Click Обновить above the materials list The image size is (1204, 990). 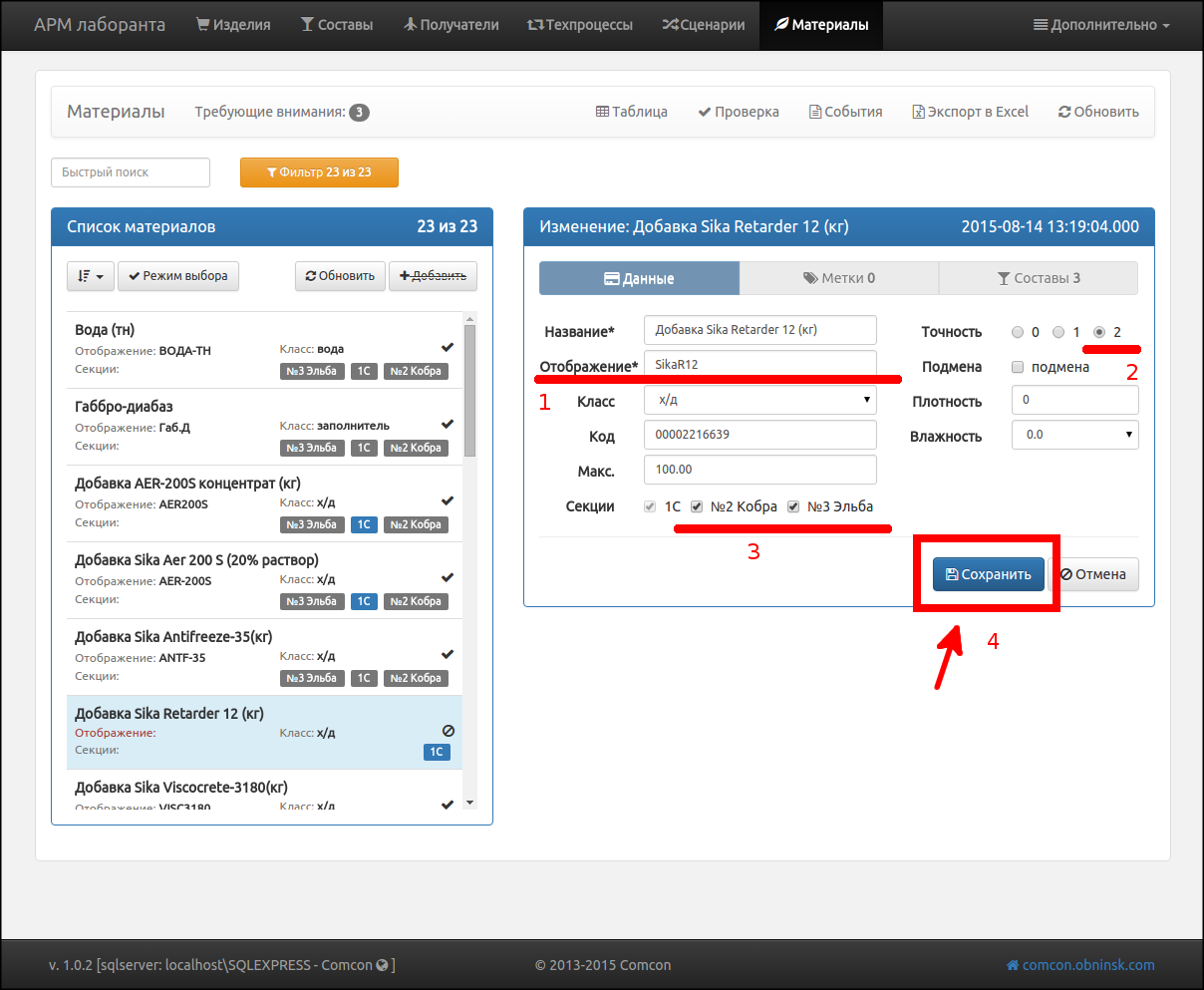point(340,276)
